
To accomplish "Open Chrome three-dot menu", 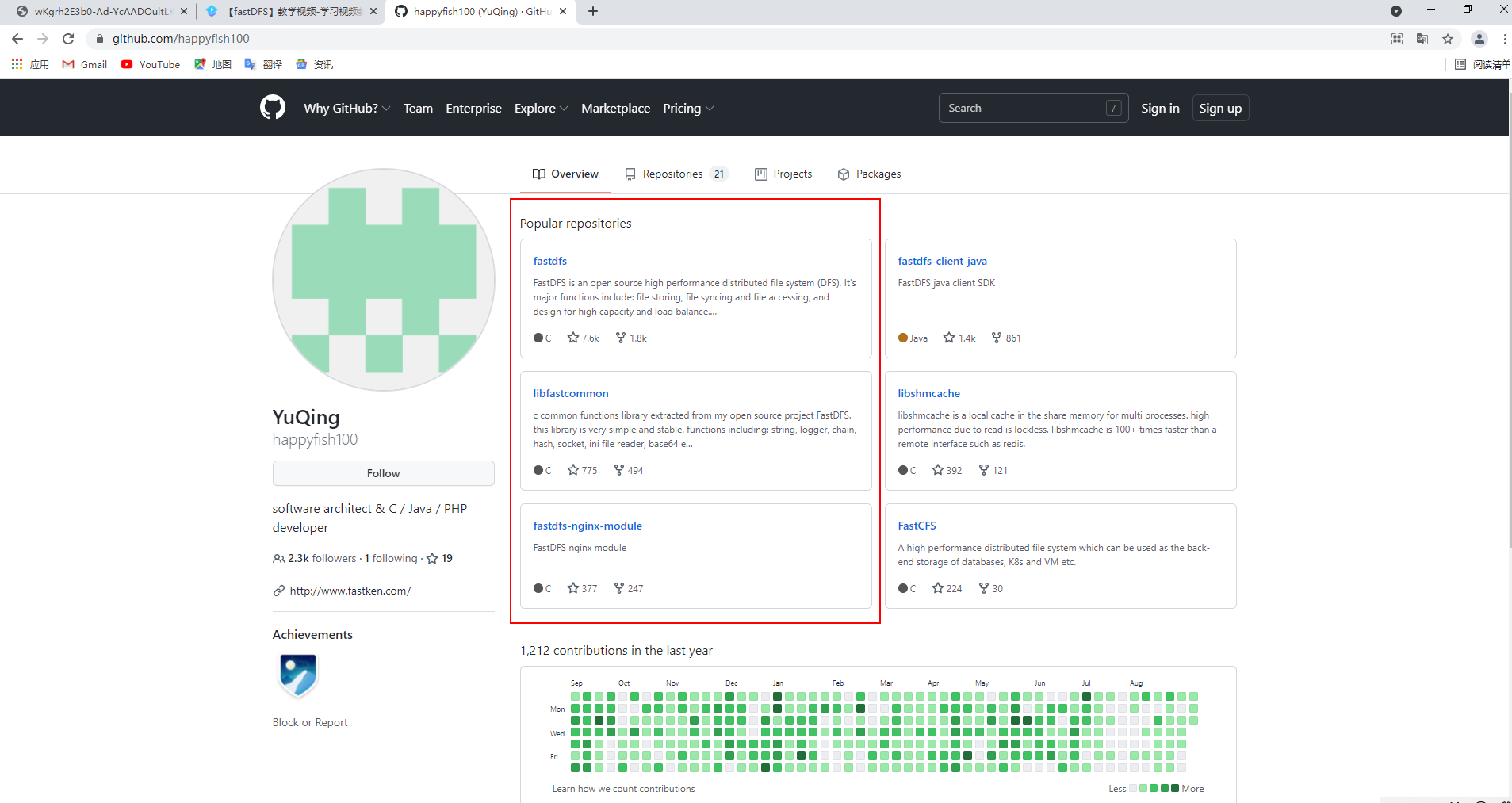I will (1504, 39).
